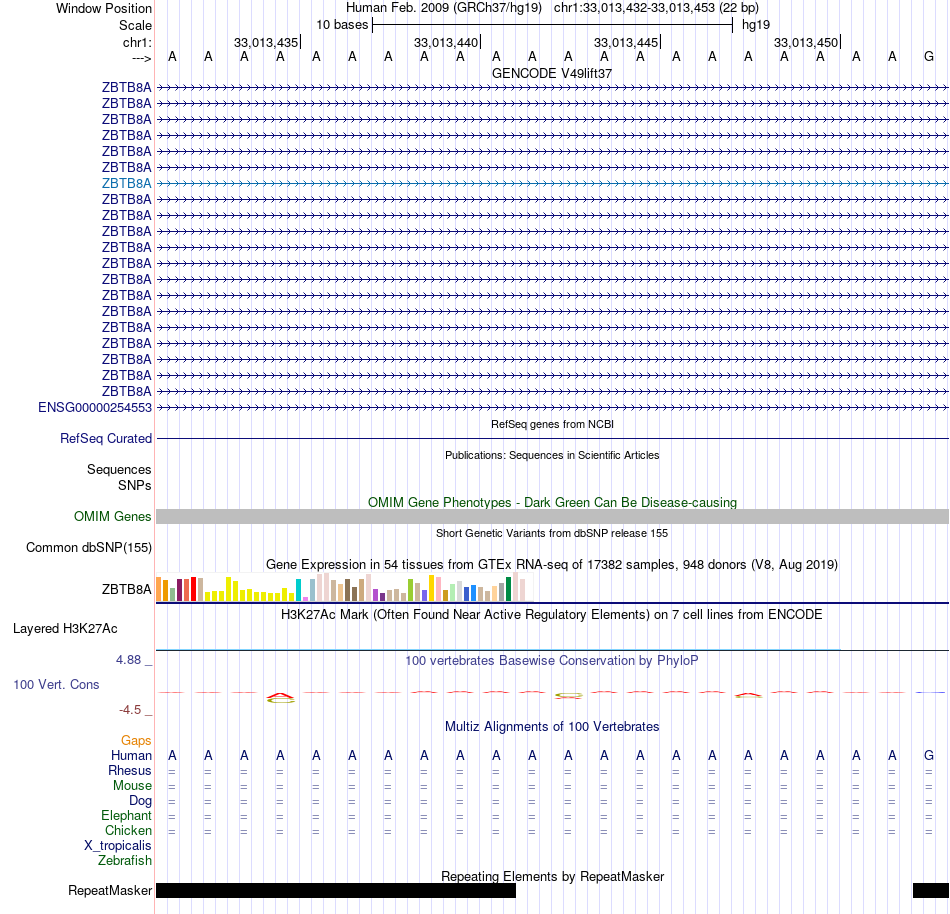Click the GENCODE V49lift37 track title
This screenshot has width=950, height=914.
point(552,73)
